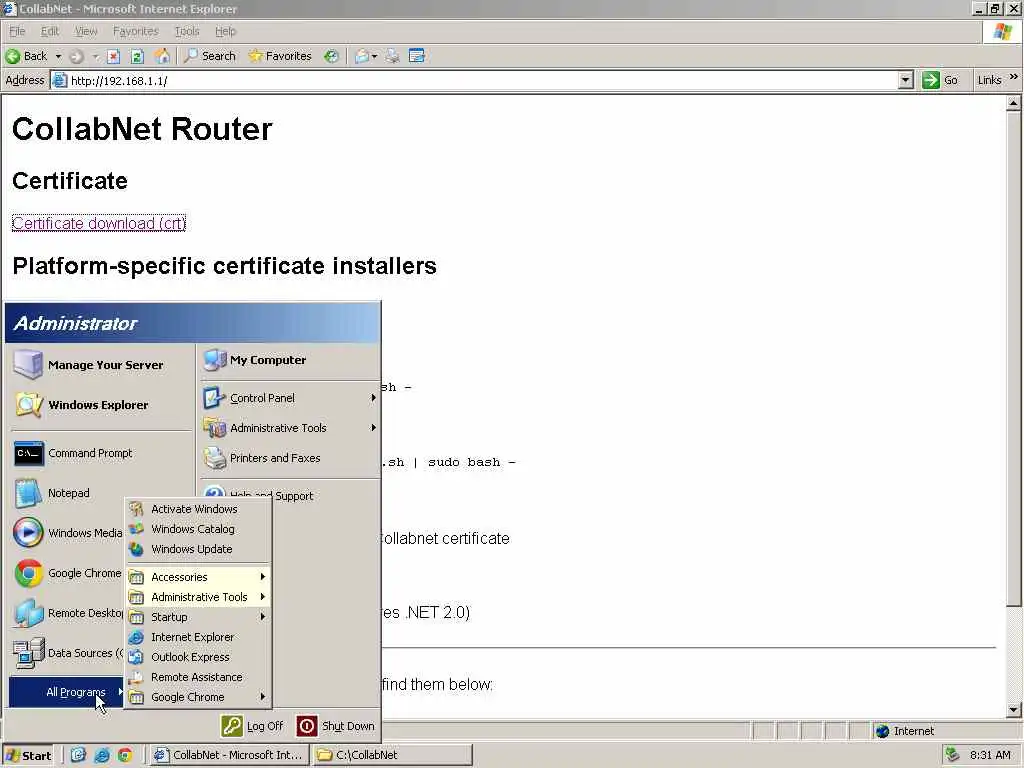Click the Mail icon in toolbar

(362, 56)
